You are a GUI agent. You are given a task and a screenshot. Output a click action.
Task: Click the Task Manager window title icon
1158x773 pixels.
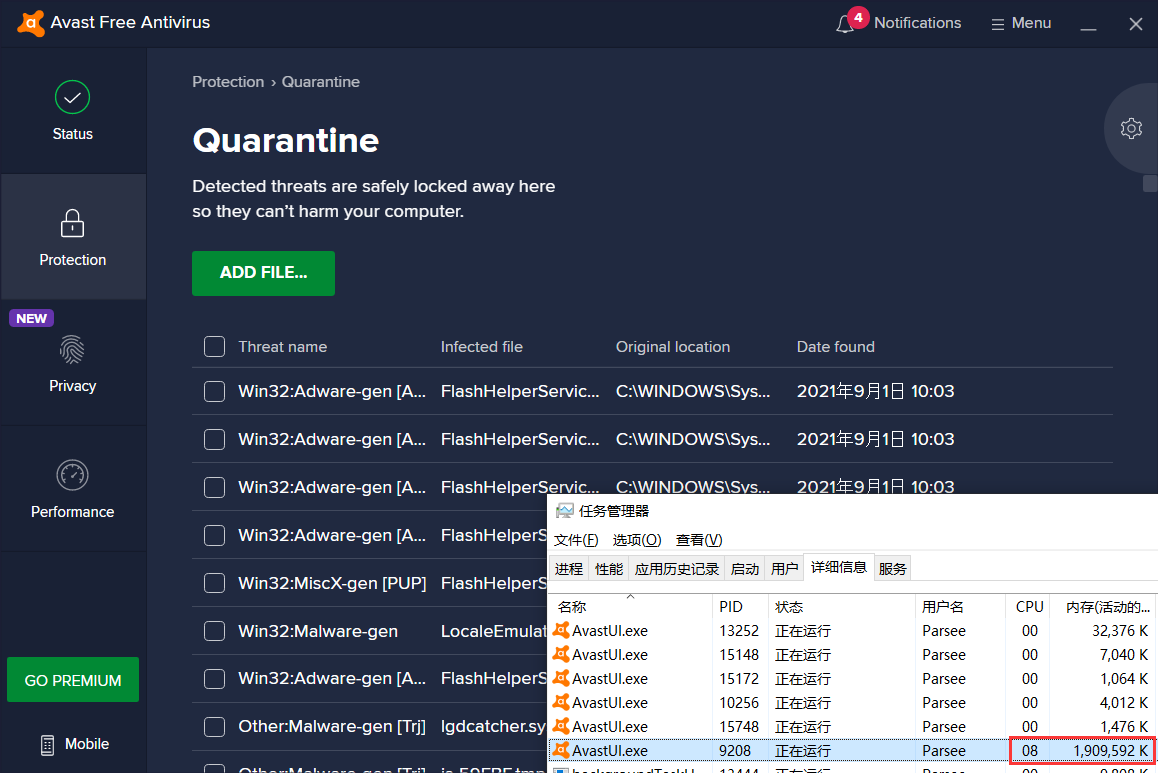click(x=565, y=511)
